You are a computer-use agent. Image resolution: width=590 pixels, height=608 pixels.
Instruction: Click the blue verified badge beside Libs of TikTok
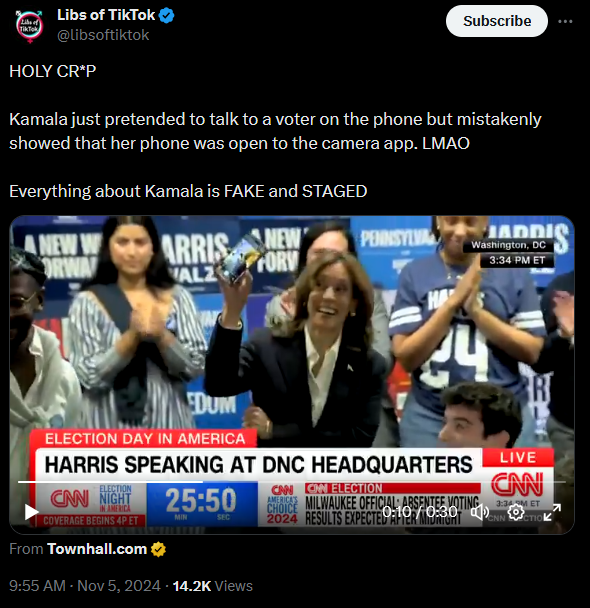167,16
